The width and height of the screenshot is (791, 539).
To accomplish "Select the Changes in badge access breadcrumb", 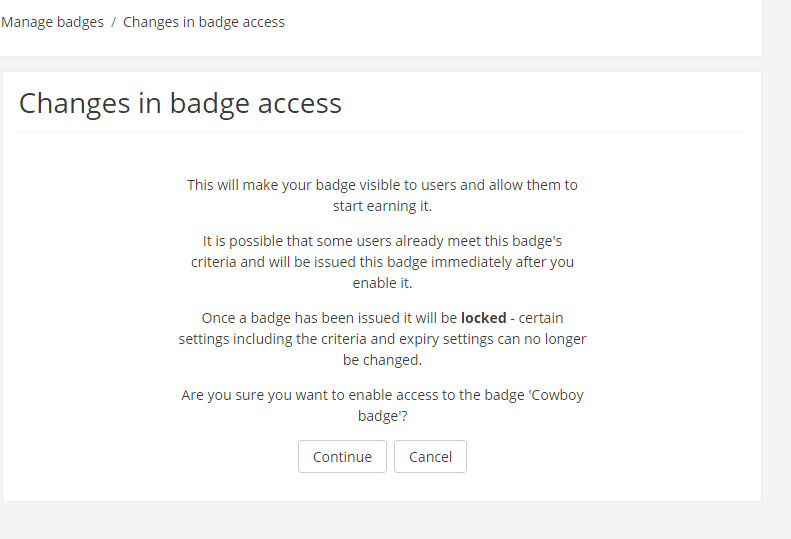I will point(204,22).
